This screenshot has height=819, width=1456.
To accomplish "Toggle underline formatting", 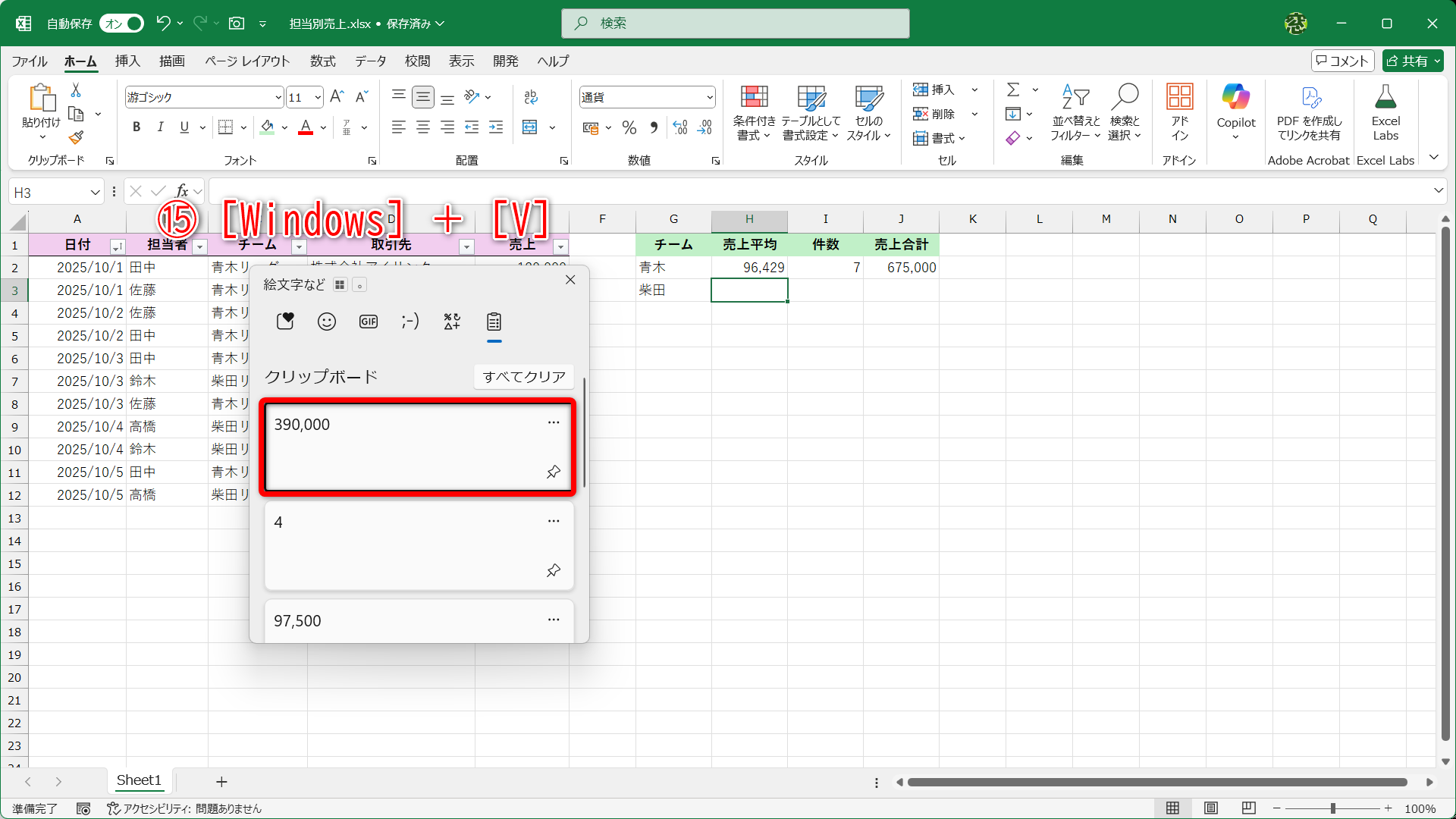I will click(x=184, y=127).
